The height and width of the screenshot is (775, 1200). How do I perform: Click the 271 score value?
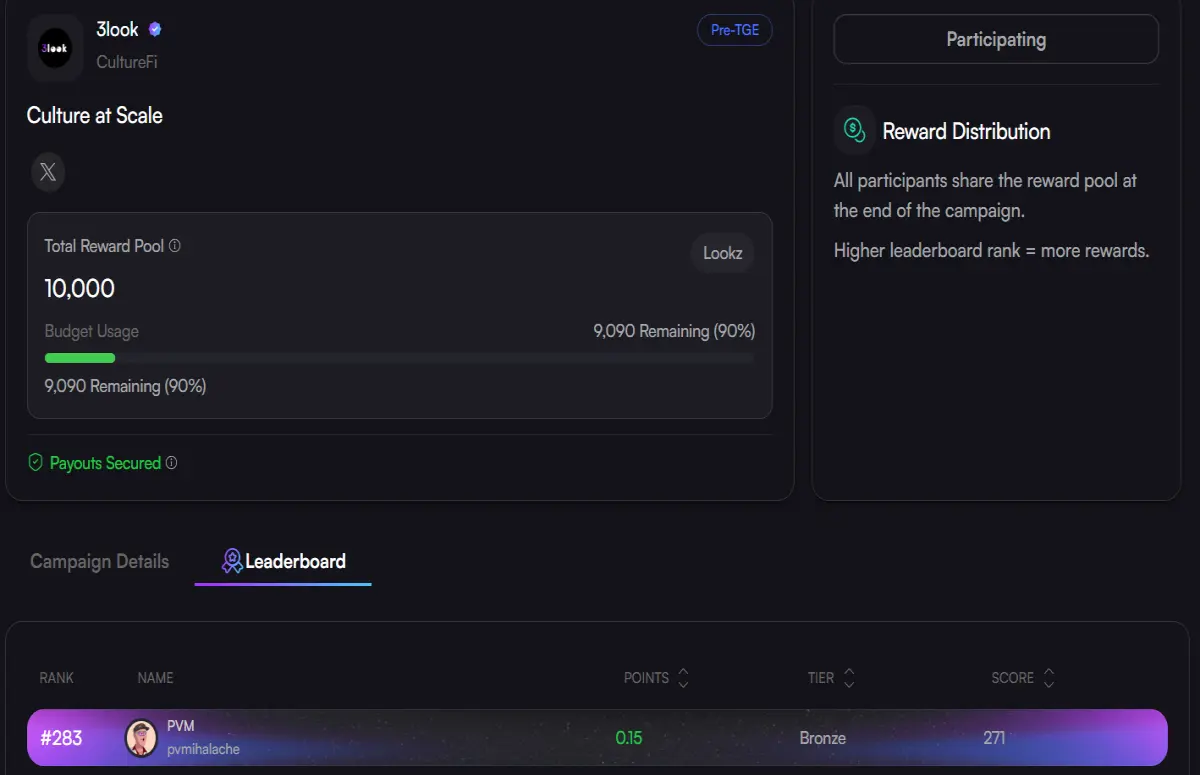[994, 738]
